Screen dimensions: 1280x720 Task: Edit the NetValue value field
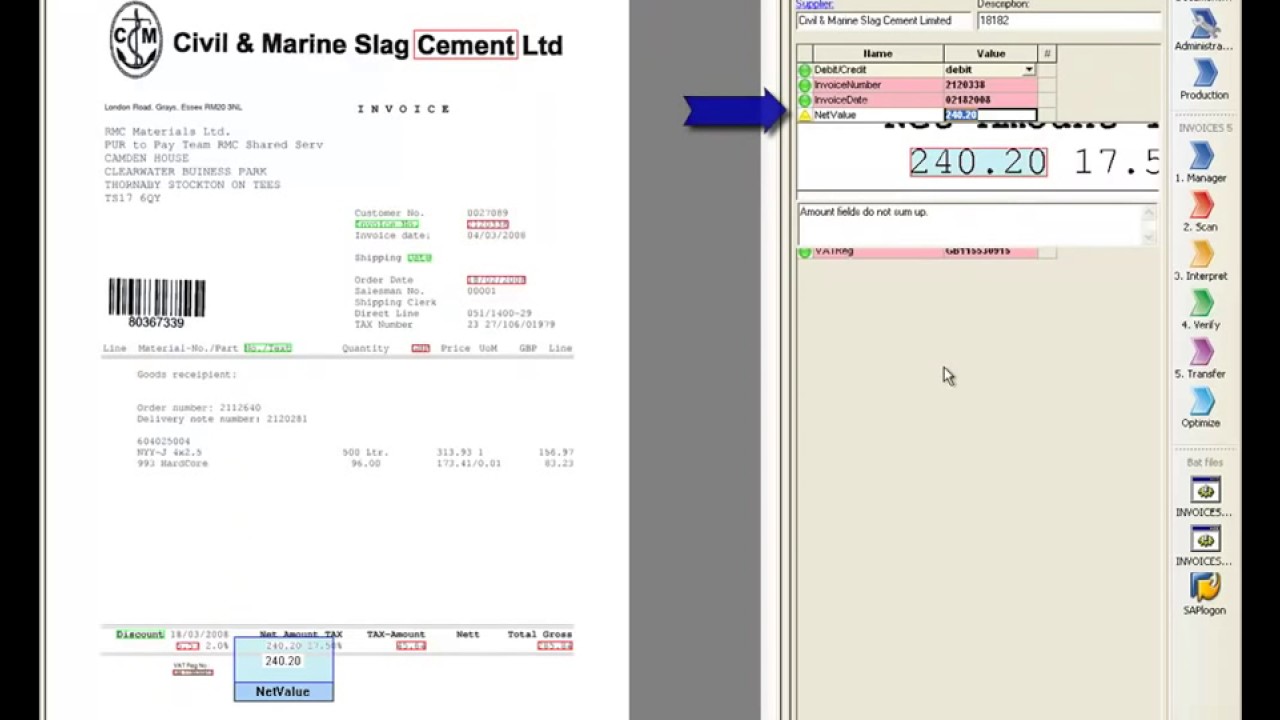(990, 115)
